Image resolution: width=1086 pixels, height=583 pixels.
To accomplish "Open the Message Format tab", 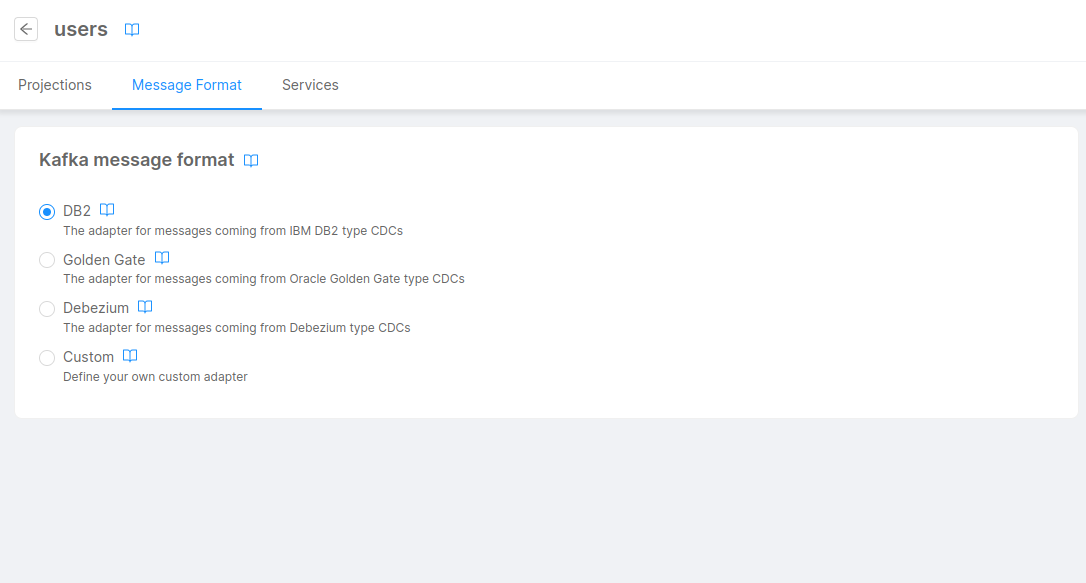I will (186, 85).
